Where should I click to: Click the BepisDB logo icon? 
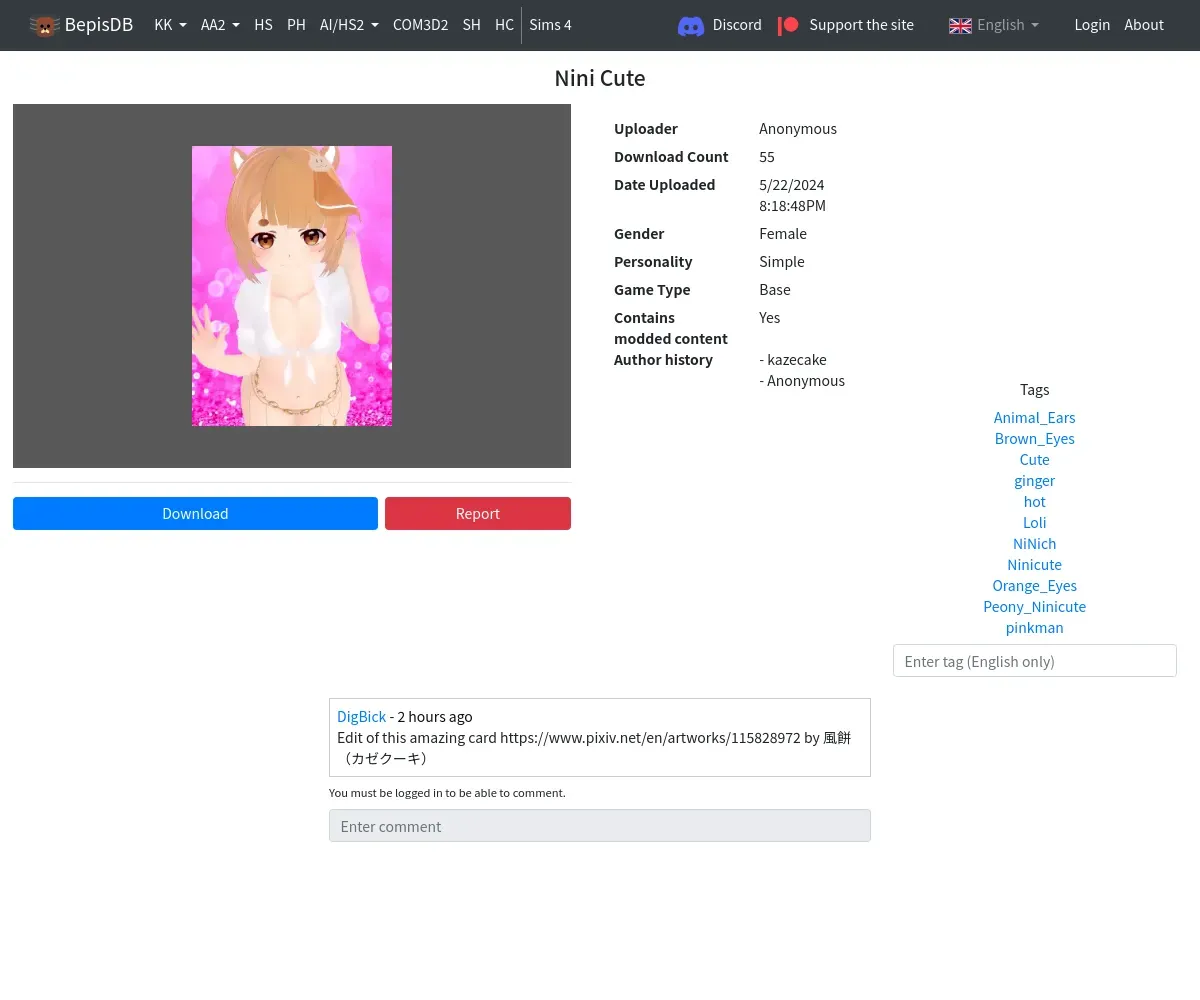[x=44, y=25]
